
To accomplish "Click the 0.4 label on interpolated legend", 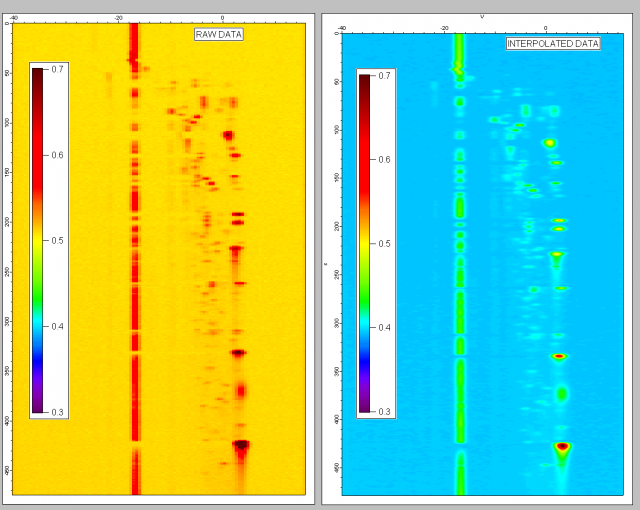I will tap(386, 327).
